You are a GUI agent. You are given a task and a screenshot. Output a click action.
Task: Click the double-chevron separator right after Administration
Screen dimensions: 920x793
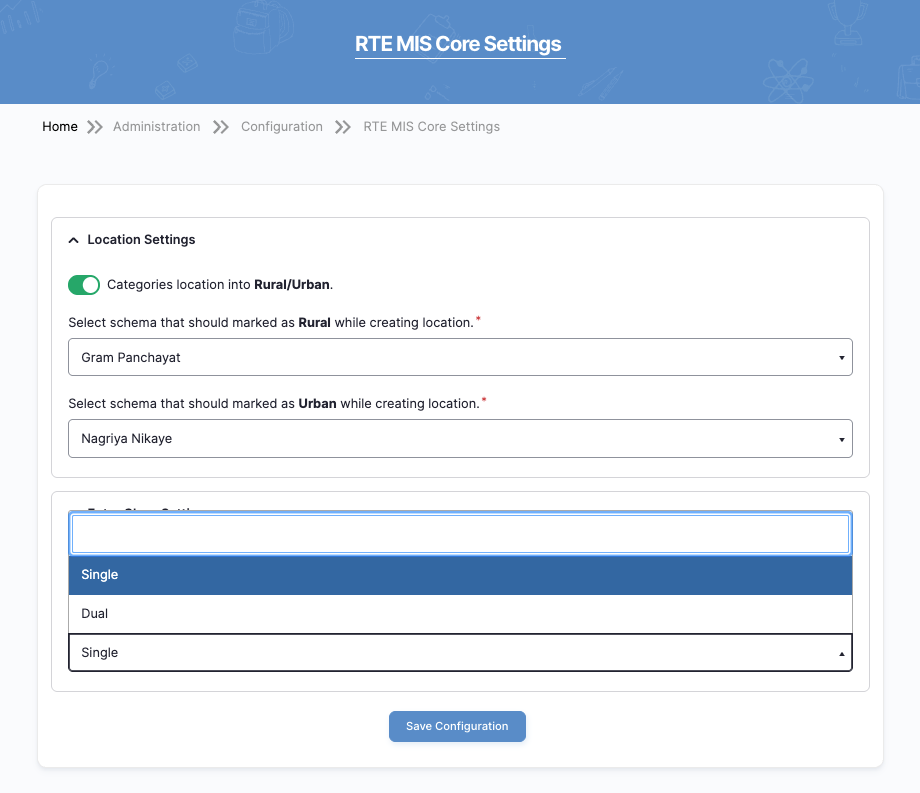click(x=221, y=127)
